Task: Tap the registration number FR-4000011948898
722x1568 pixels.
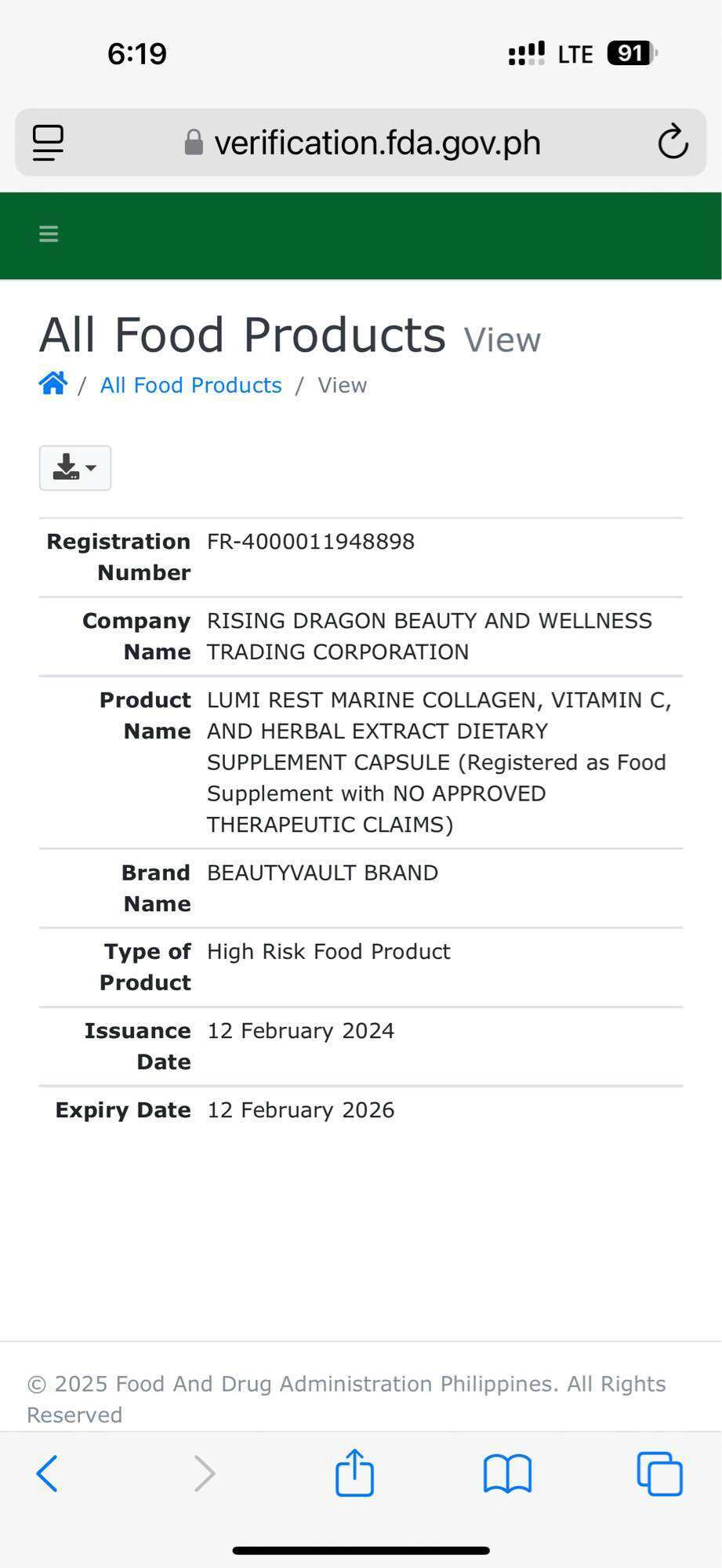Action: (x=310, y=542)
